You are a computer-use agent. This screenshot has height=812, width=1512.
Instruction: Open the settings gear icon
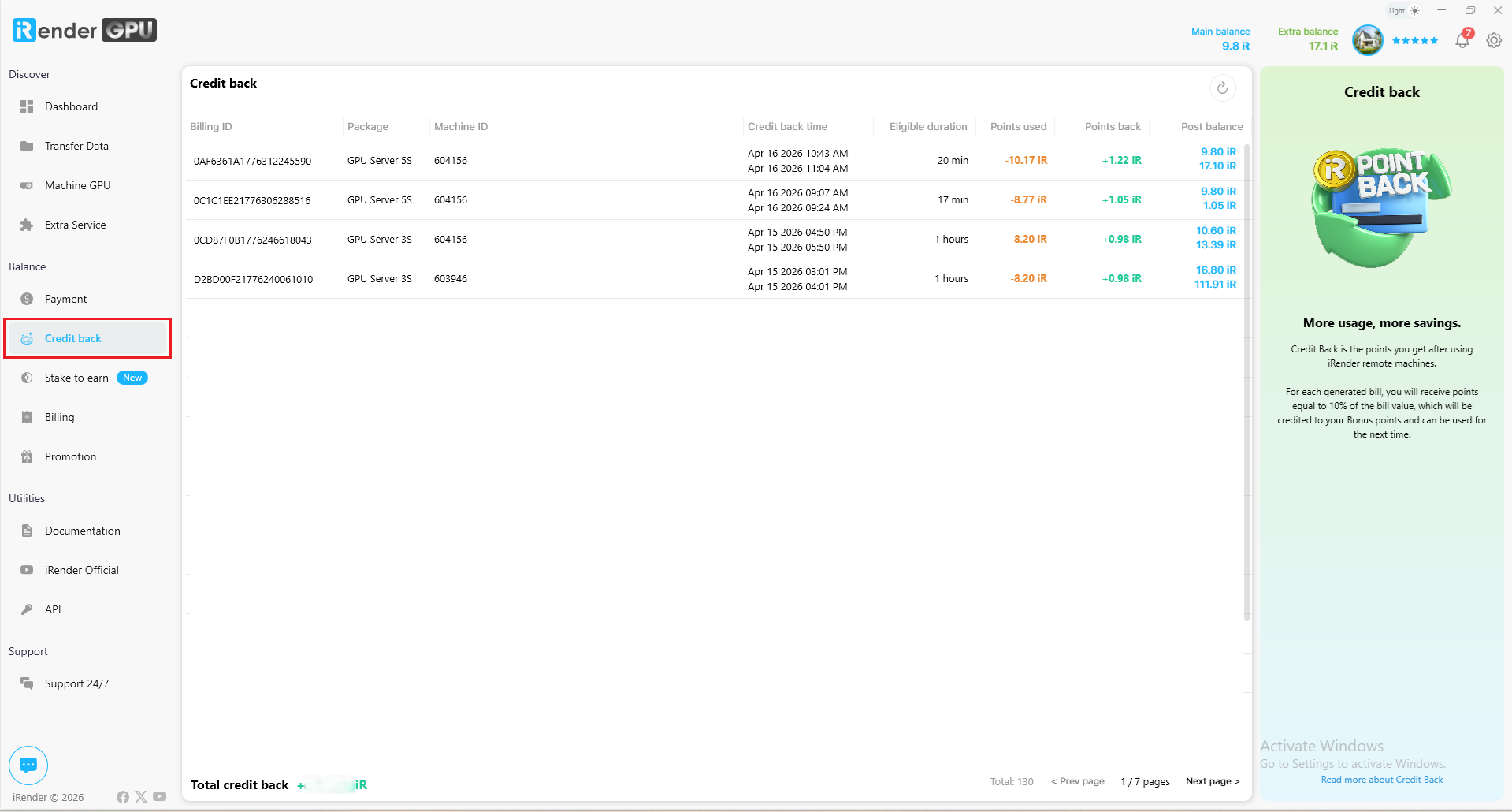coord(1494,40)
